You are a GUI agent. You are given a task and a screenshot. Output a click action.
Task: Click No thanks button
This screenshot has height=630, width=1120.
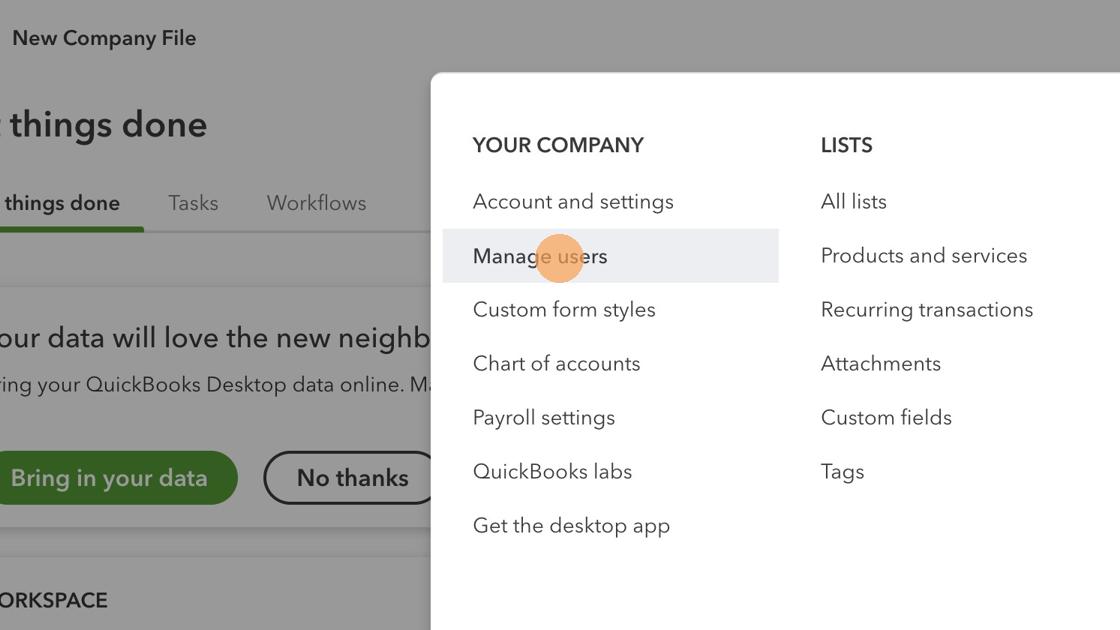pos(352,478)
